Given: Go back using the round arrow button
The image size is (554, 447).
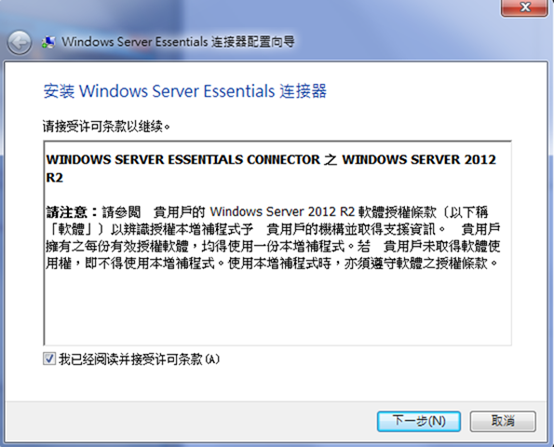Looking at the screenshot, I should pos(19,42).
